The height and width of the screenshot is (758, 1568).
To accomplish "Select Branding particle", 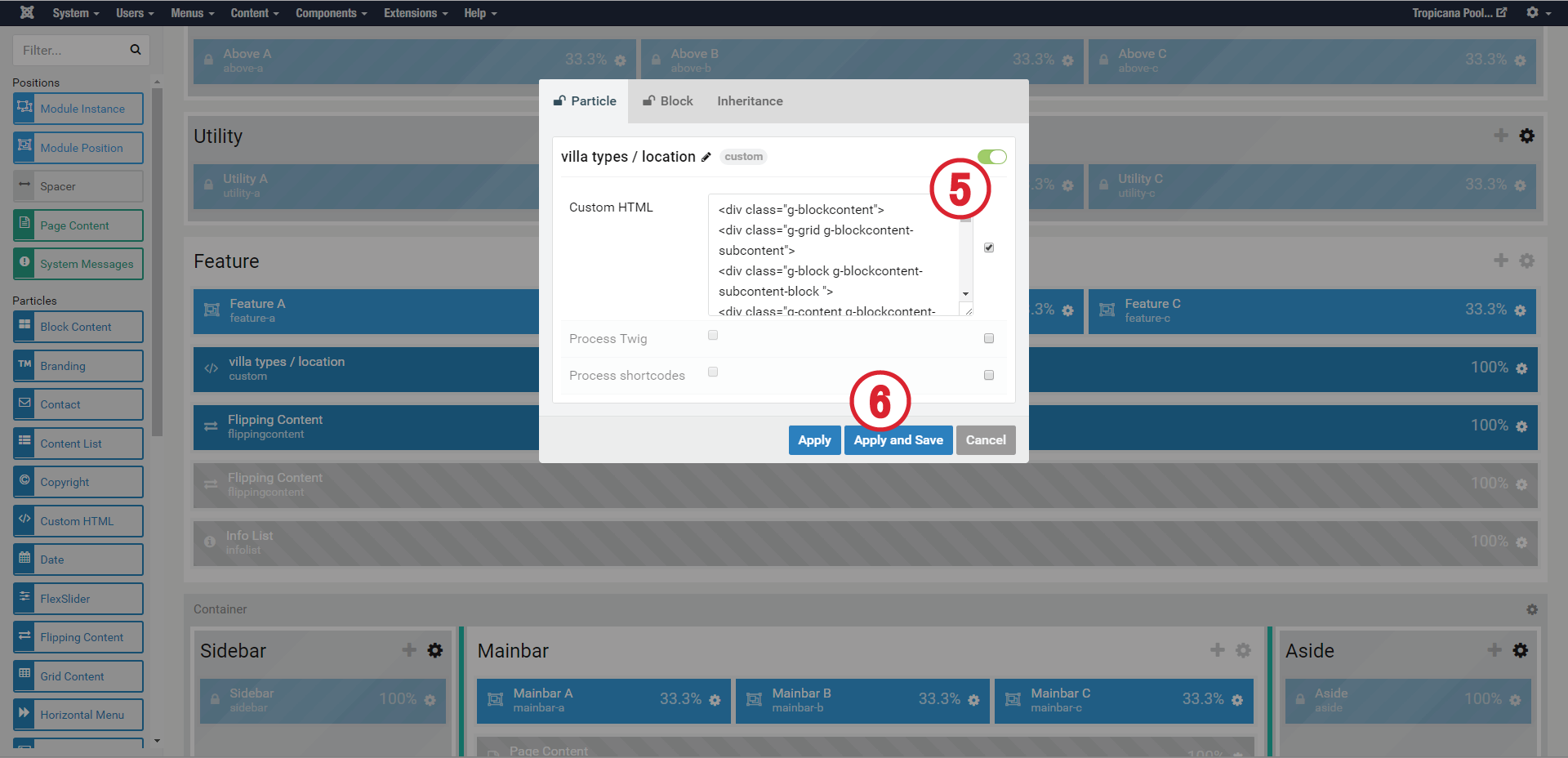I will (78, 366).
